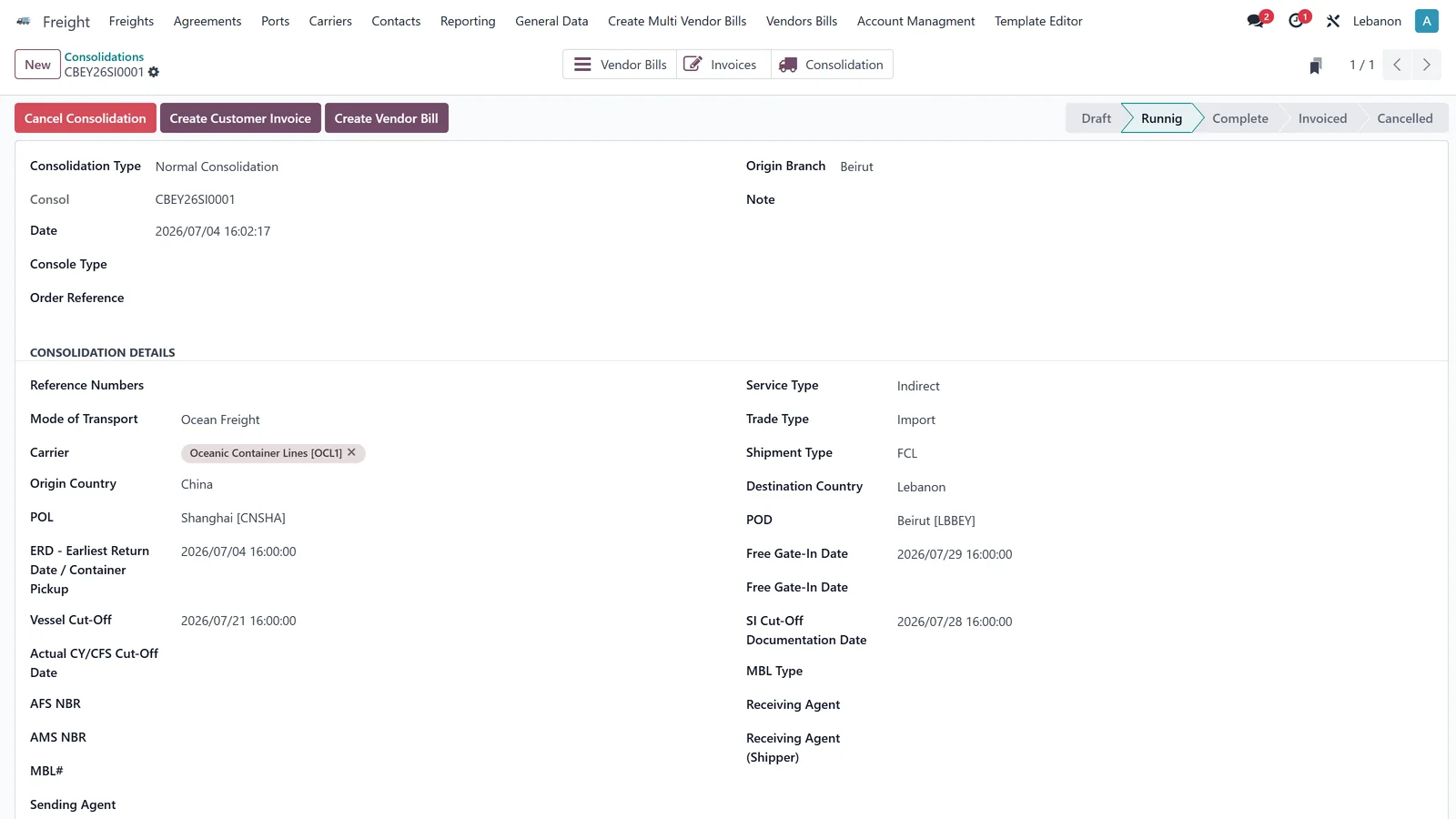Image resolution: width=1456 pixels, height=819 pixels.
Task: Open the Freights menu
Action: [131, 21]
